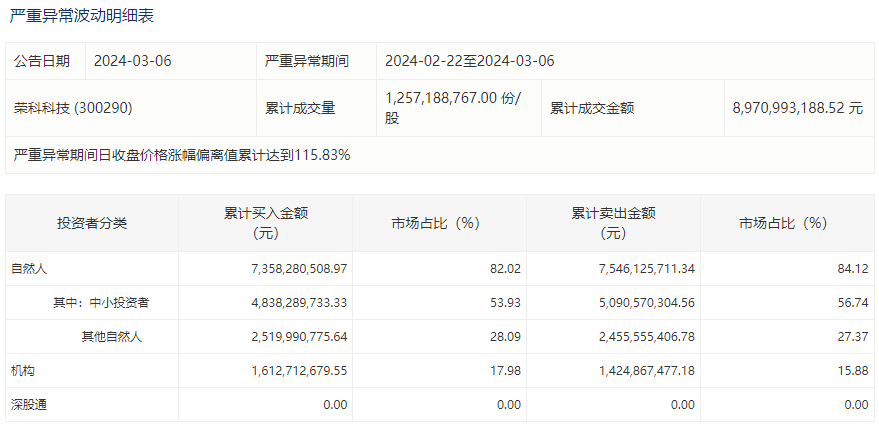This screenshot has width=879, height=426.
Task: Click buy share 17.98
Action: [506, 371]
